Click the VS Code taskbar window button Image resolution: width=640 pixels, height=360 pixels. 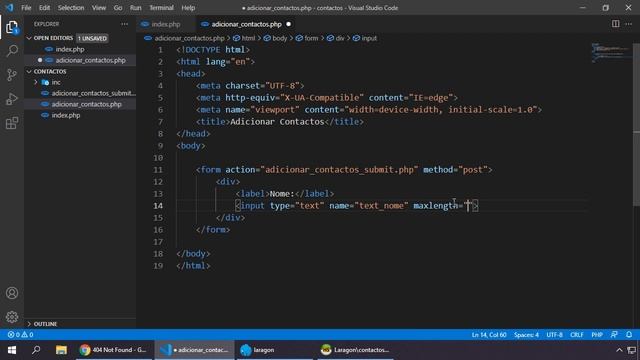194,350
